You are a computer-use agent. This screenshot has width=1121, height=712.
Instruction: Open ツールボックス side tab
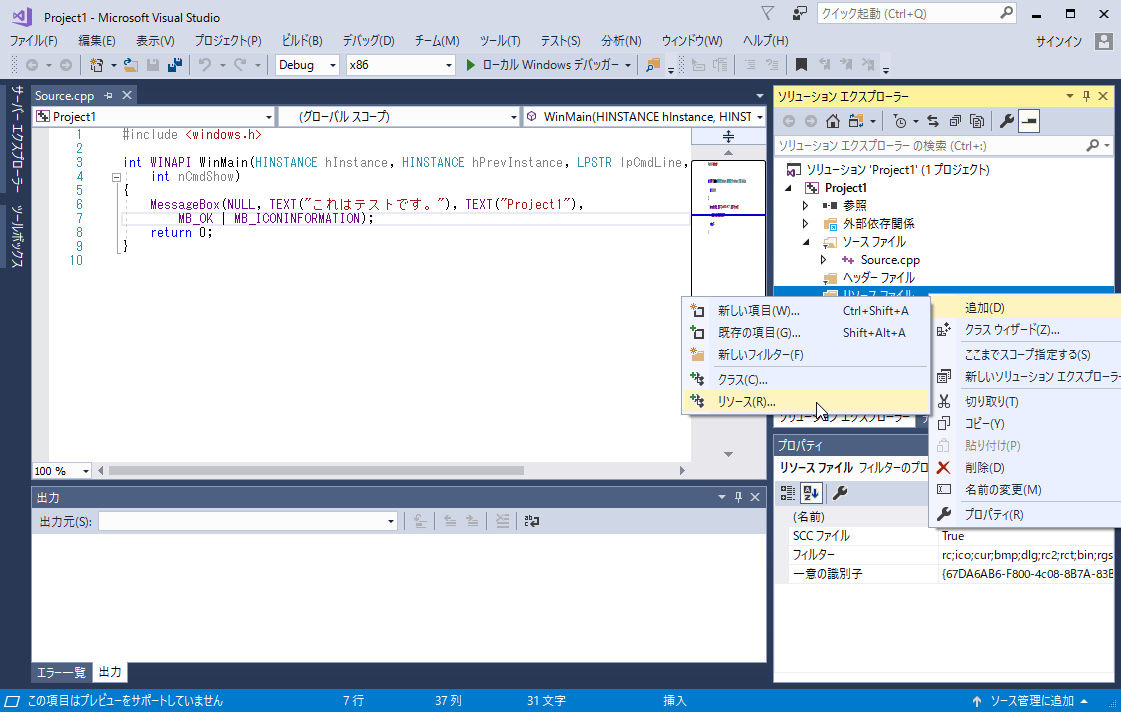pos(18,236)
